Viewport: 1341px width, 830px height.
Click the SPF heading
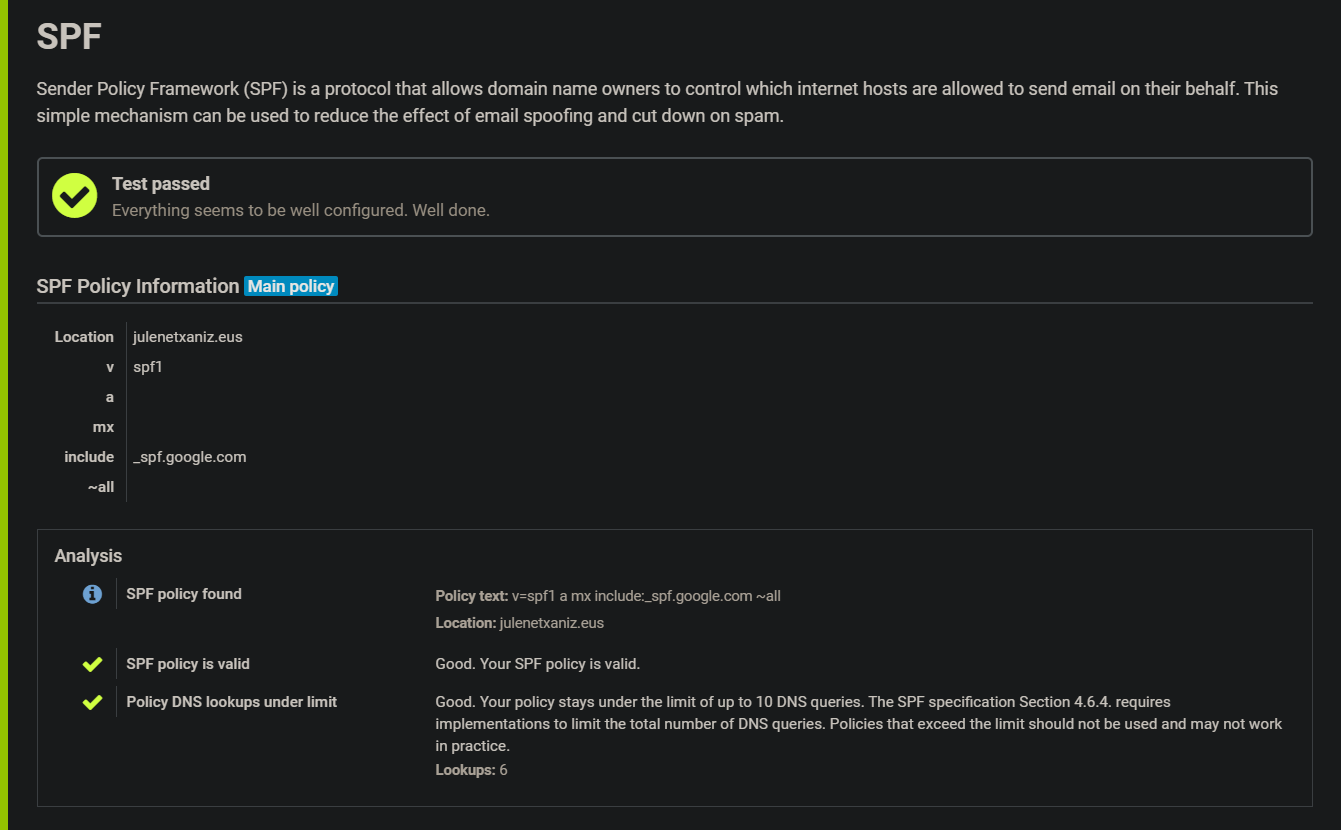point(69,37)
